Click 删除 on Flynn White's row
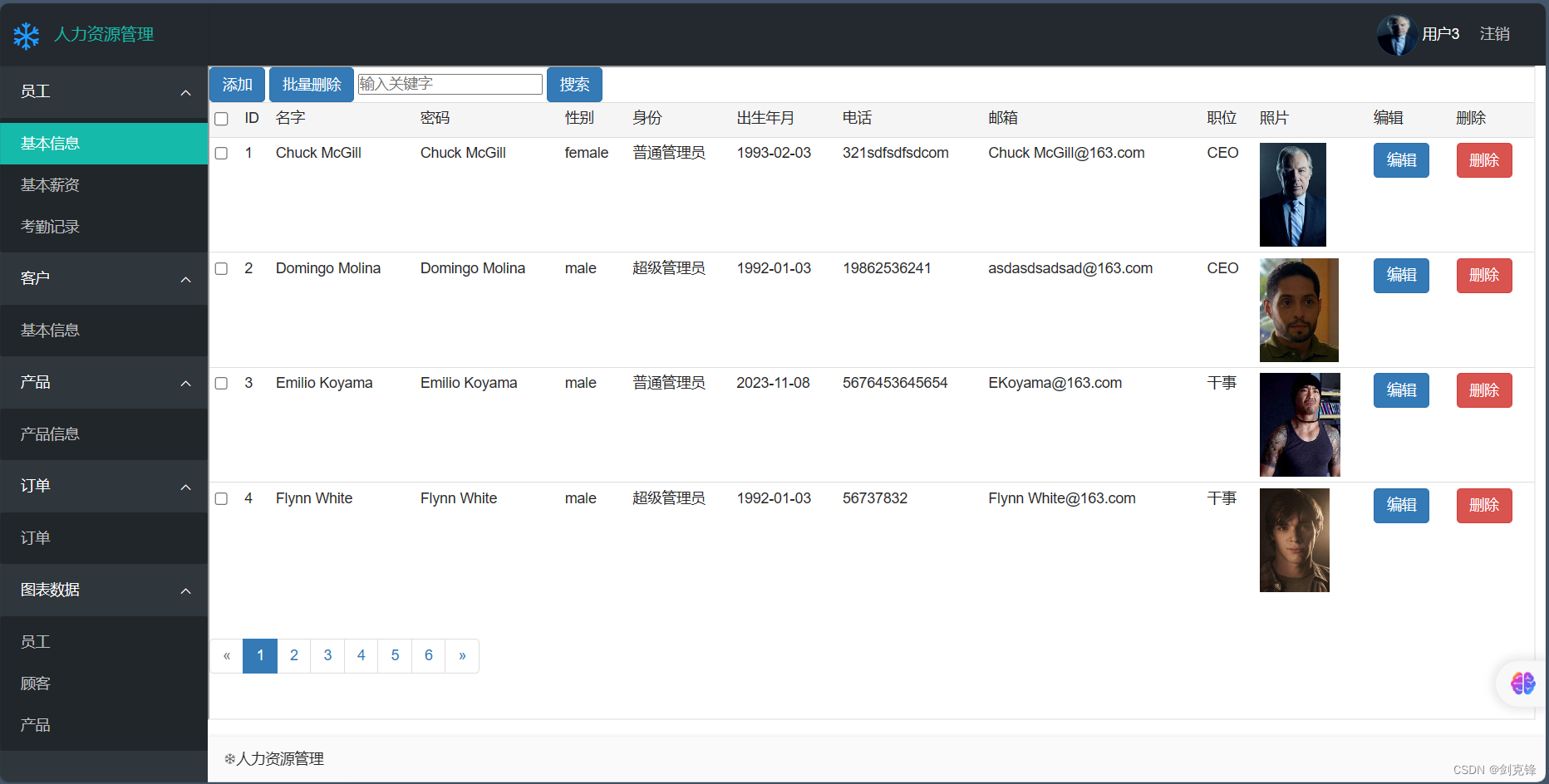 point(1484,505)
